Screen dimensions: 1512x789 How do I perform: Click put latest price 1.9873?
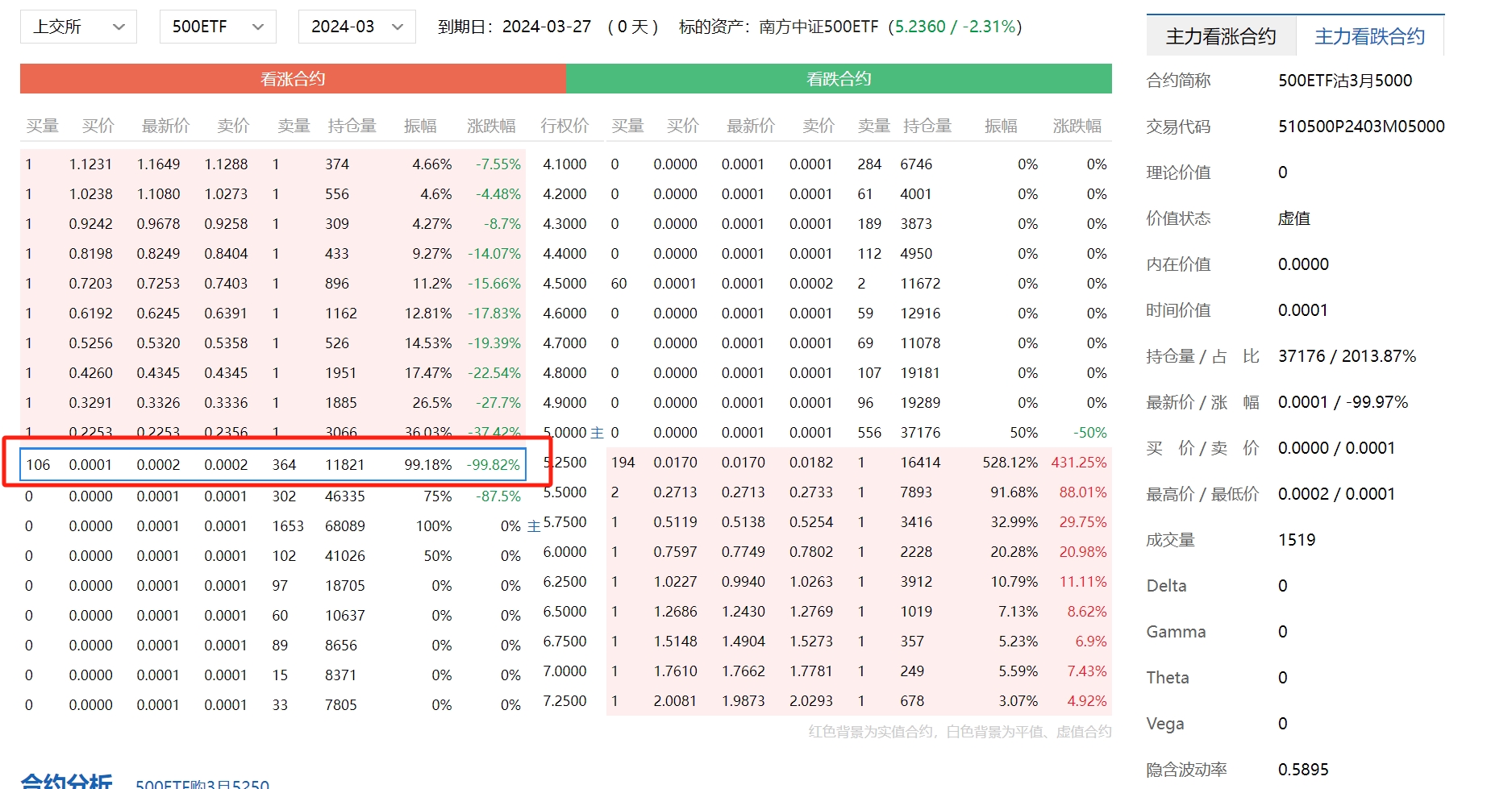pyautogui.click(x=744, y=701)
